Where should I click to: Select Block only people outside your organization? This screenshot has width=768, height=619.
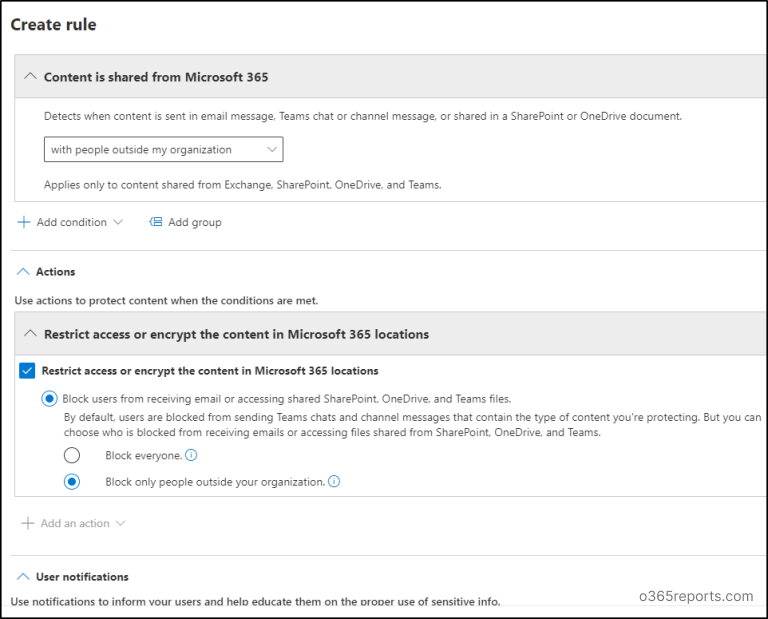72,482
